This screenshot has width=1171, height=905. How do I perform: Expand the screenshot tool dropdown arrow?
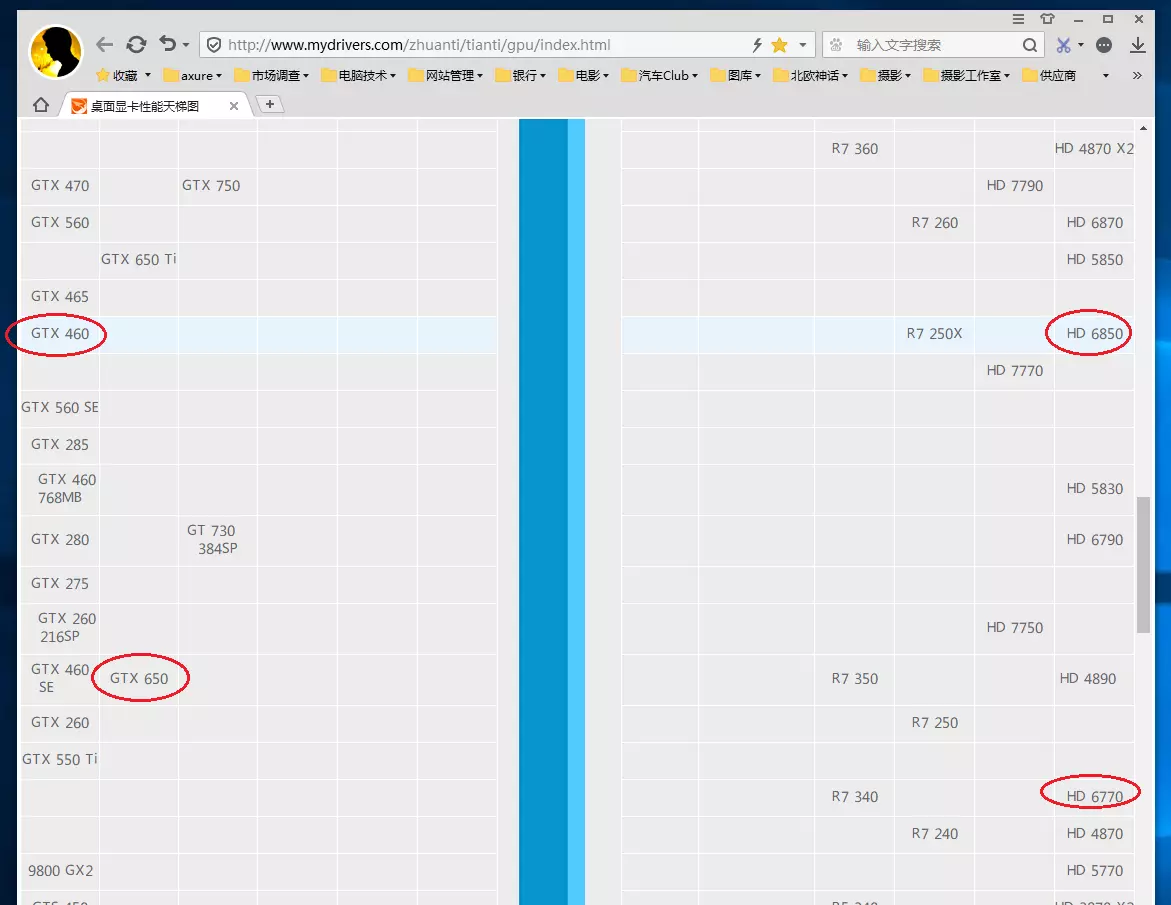coord(1081,46)
